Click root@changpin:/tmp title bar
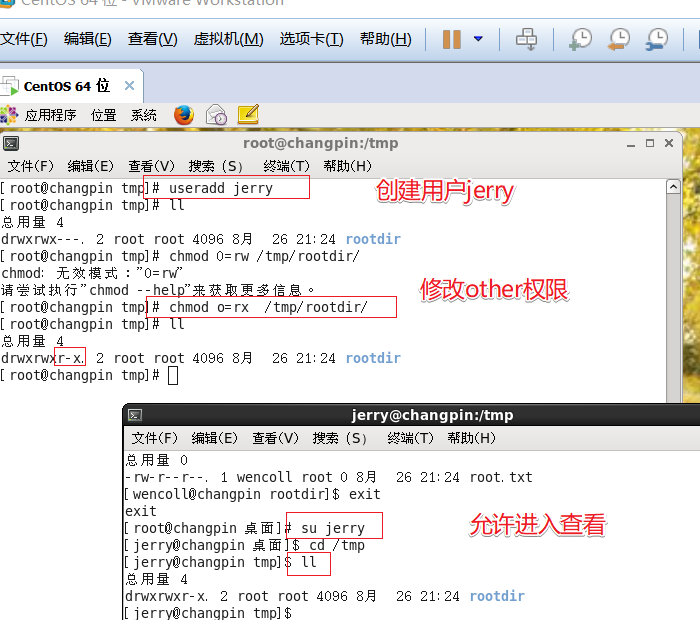 pos(321,143)
